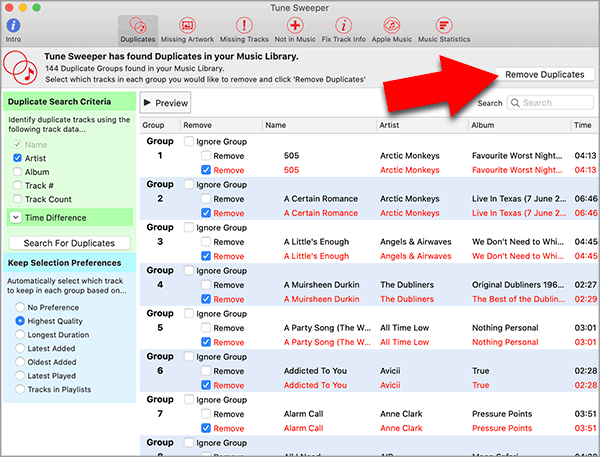Enable the Track # criteria checkbox
600x457 pixels.
(x=17, y=186)
